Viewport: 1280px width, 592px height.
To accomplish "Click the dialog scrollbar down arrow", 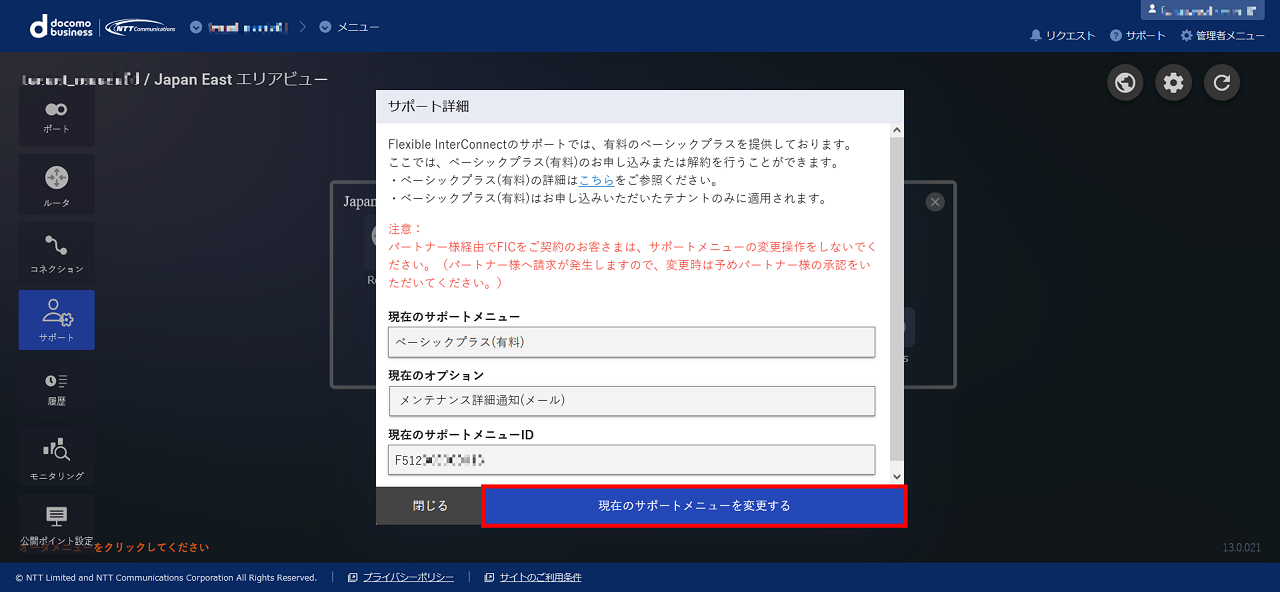I will [x=896, y=477].
